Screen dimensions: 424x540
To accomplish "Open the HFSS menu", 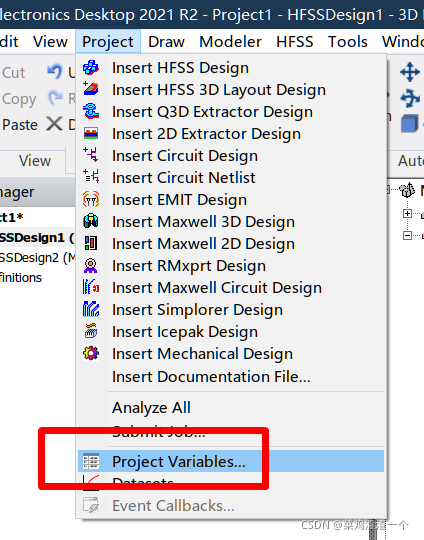I will 295,42.
